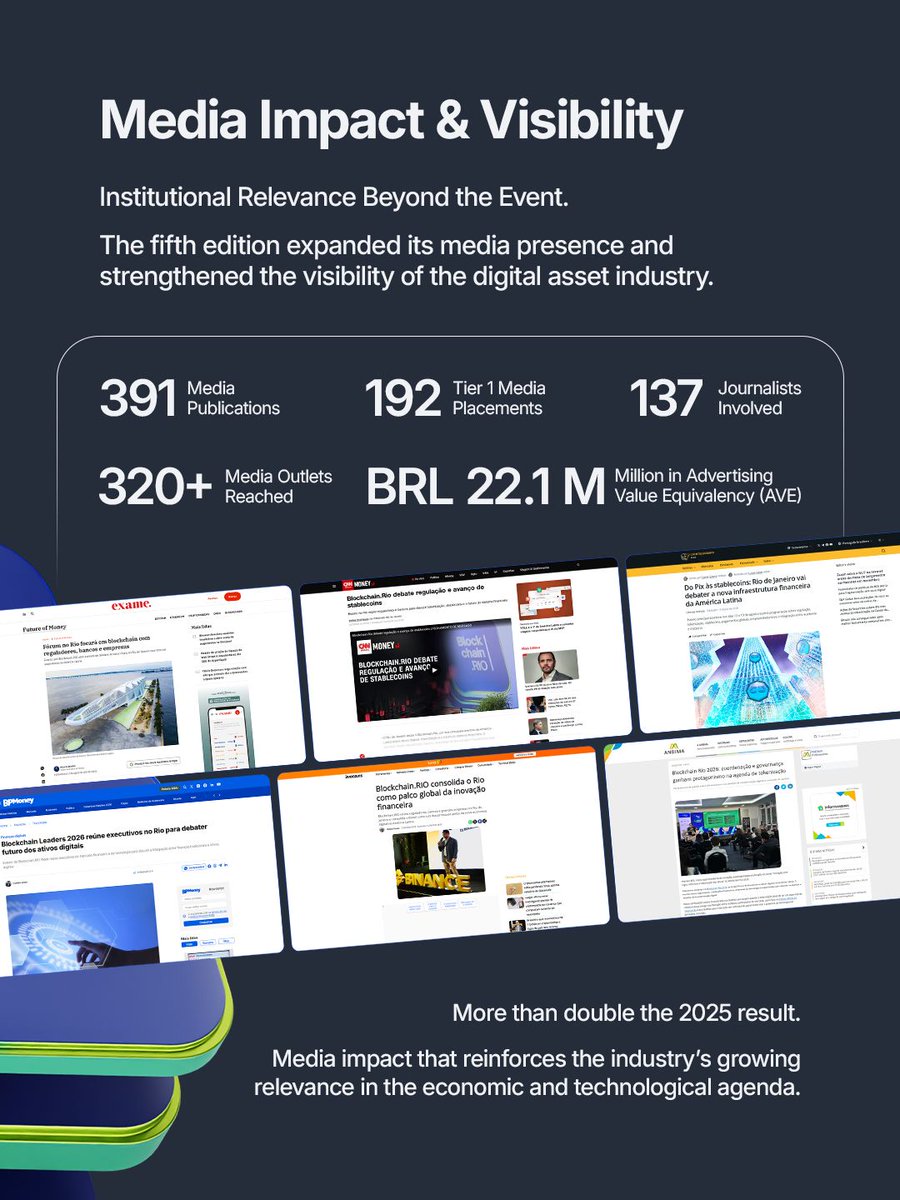This screenshot has height=1200, width=900.
Task: Click 'Million in Advertising Value Equivalency' label
Action: (709, 486)
